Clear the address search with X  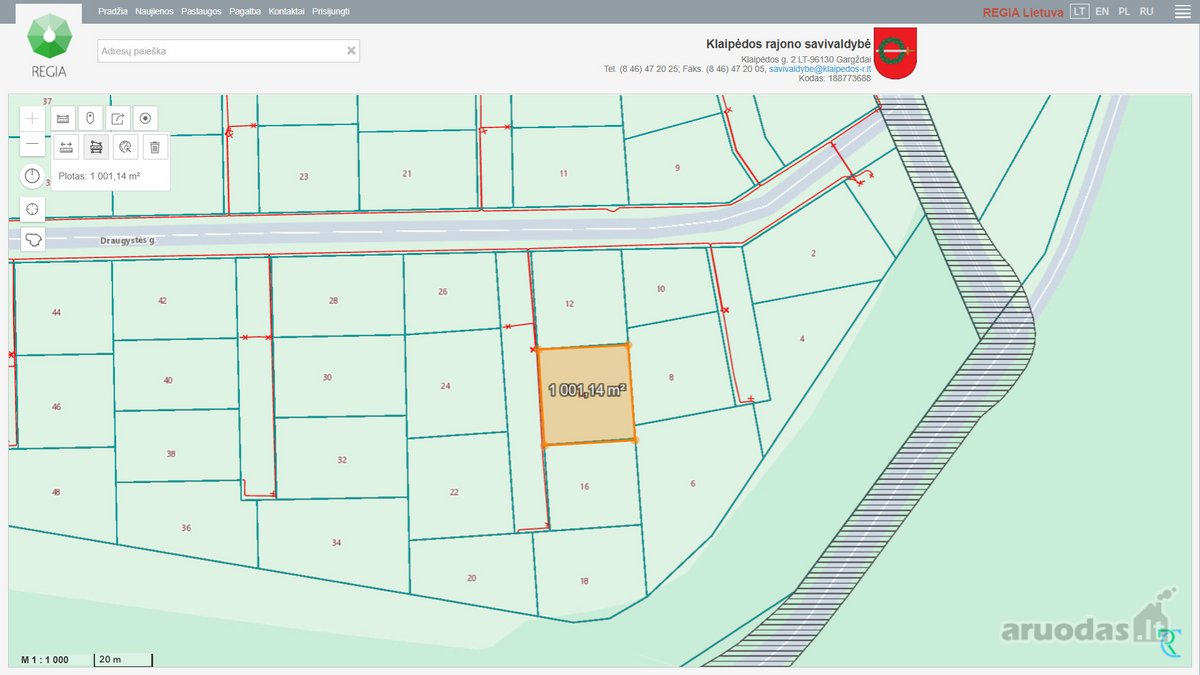click(351, 50)
